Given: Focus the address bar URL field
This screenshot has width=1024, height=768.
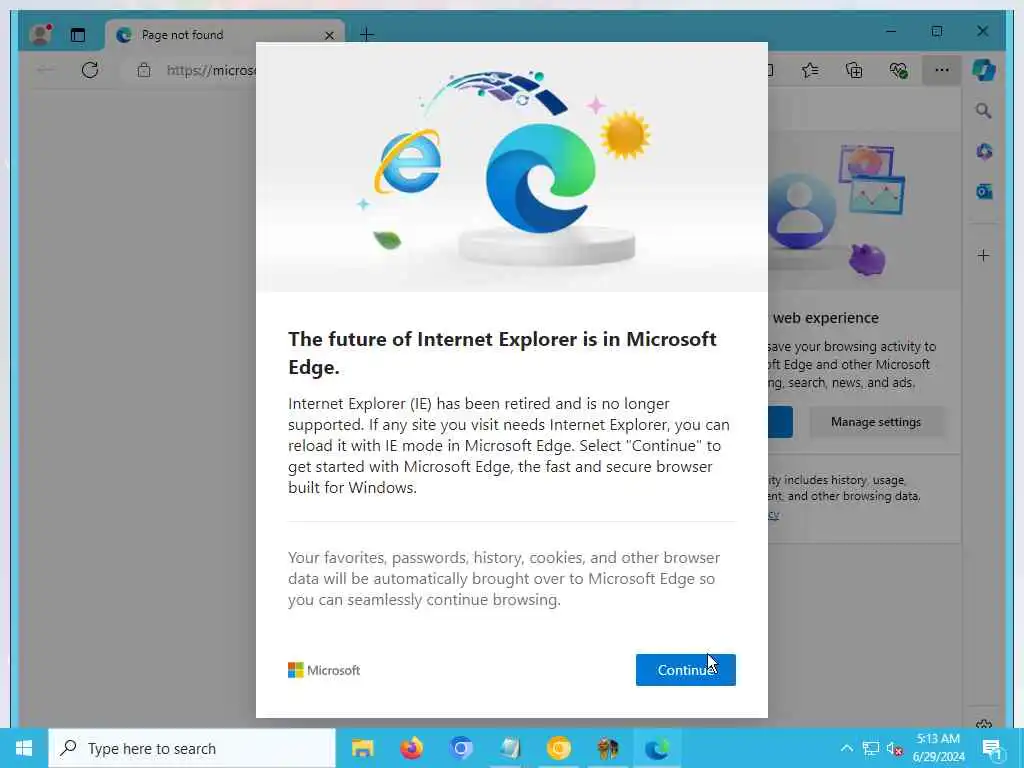Looking at the screenshot, I should coord(211,70).
